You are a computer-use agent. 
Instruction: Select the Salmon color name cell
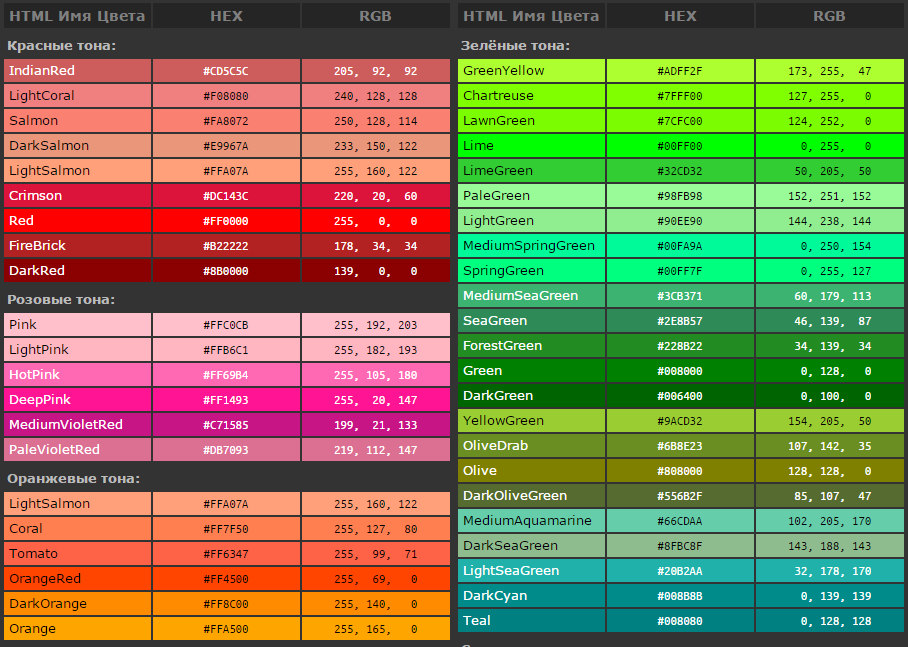click(x=78, y=120)
